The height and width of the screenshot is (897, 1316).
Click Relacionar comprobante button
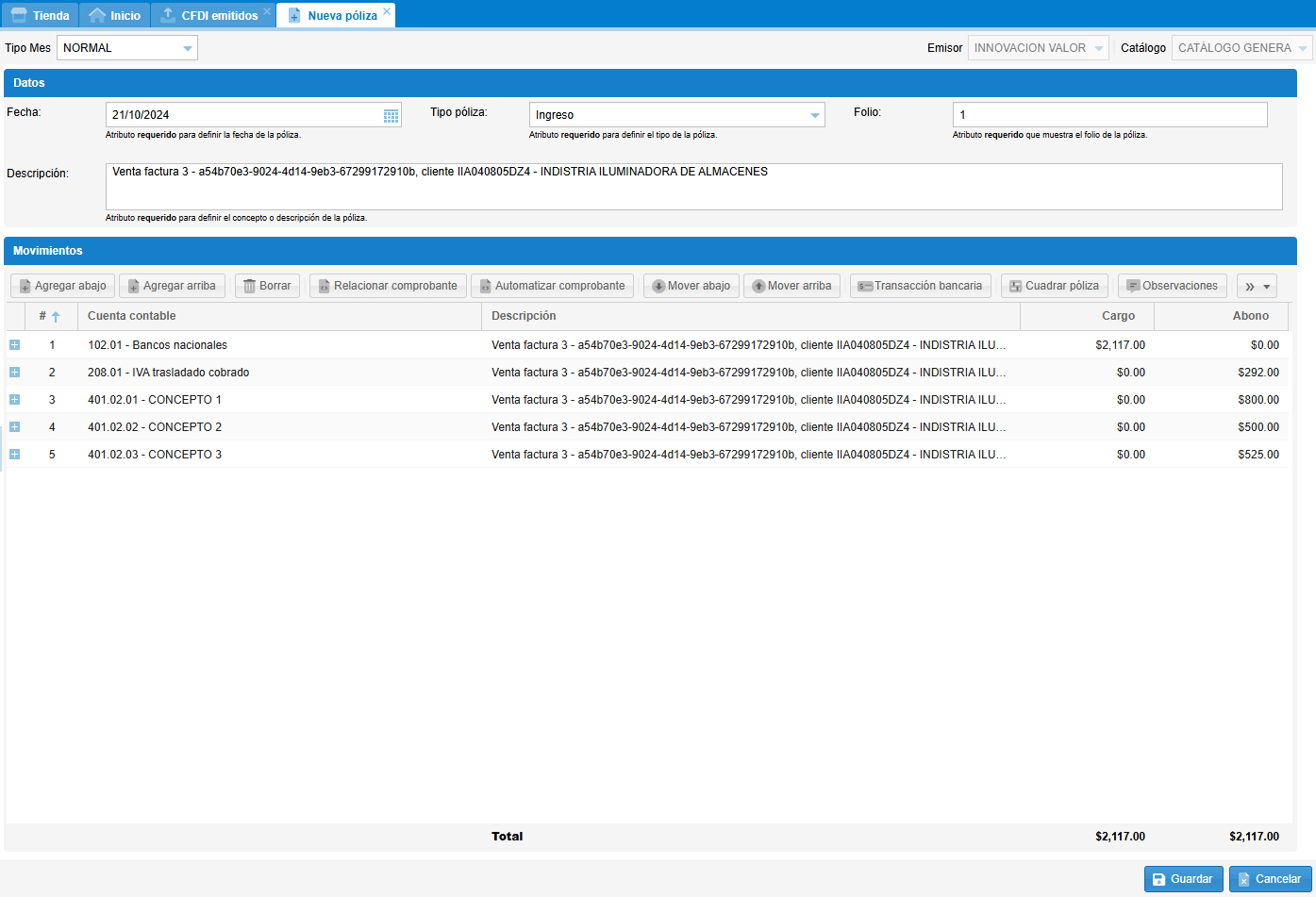coord(388,286)
